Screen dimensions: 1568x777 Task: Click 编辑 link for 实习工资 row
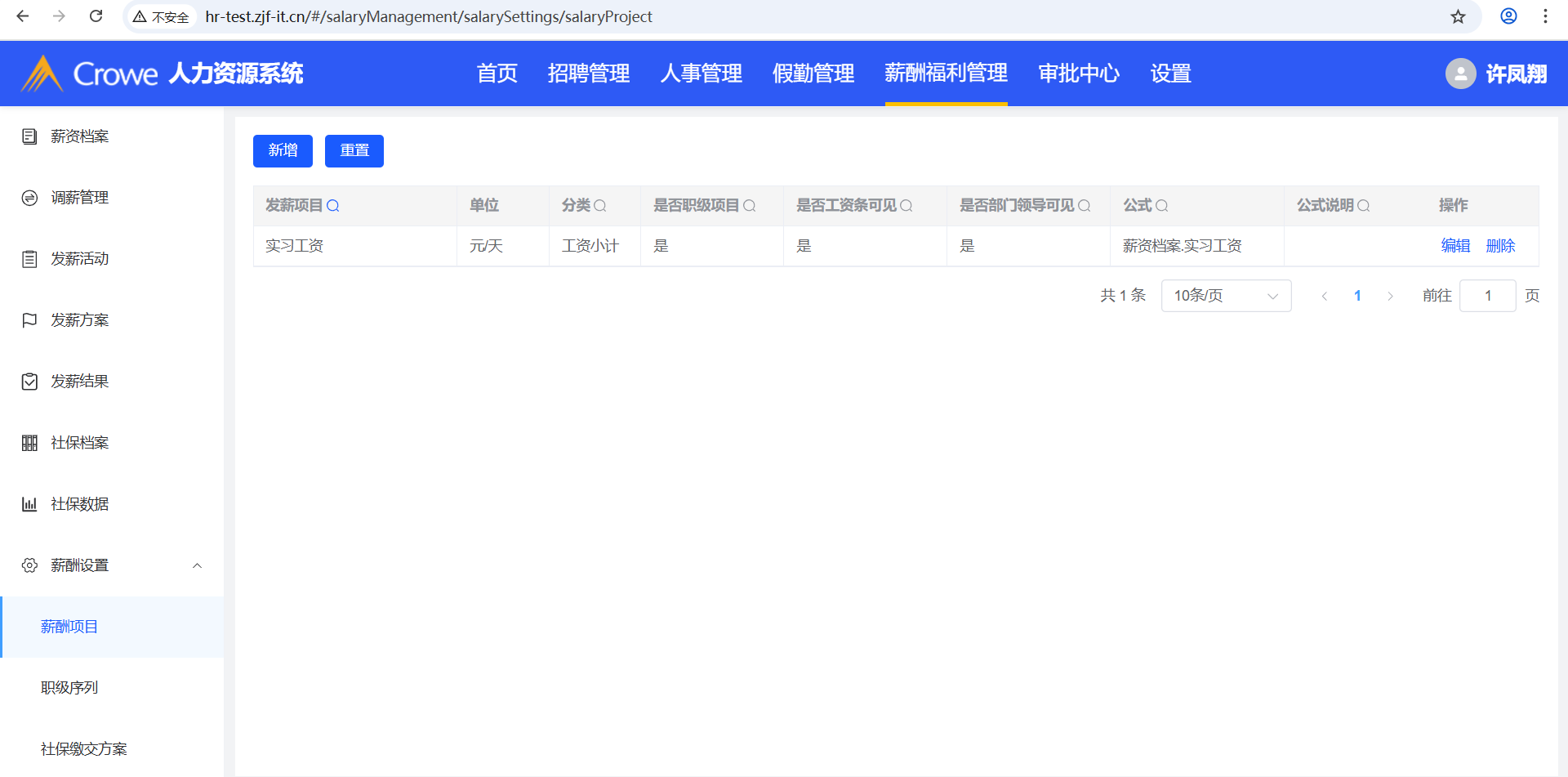(1454, 246)
